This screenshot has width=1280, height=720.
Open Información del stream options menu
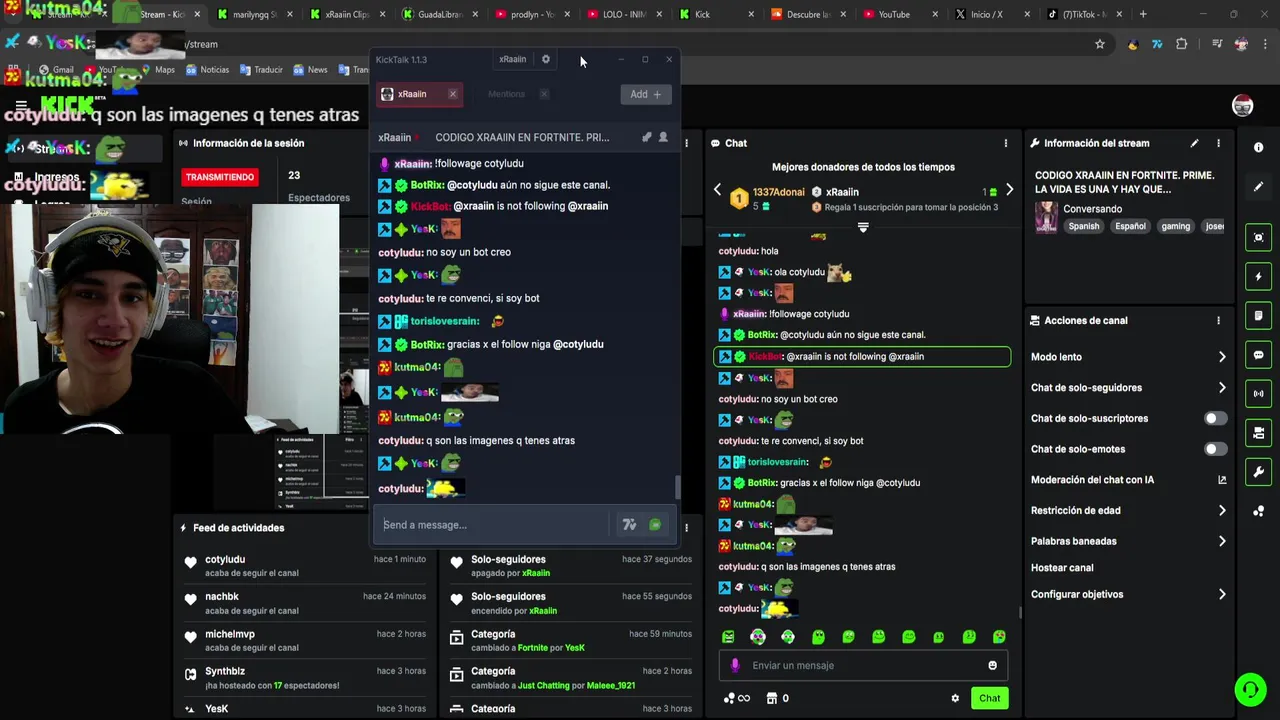(1218, 143)
